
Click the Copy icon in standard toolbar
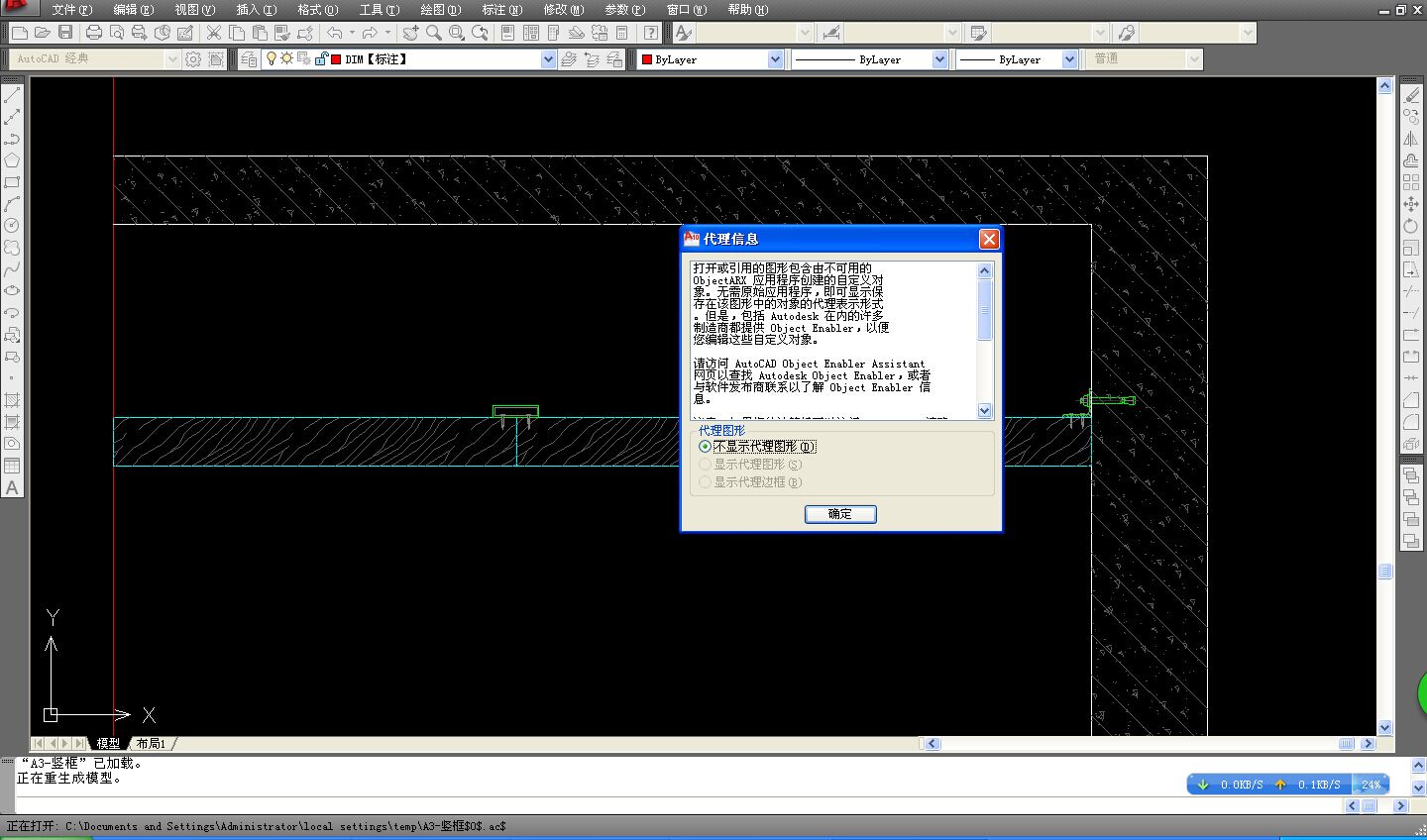(x=237, y=33)
